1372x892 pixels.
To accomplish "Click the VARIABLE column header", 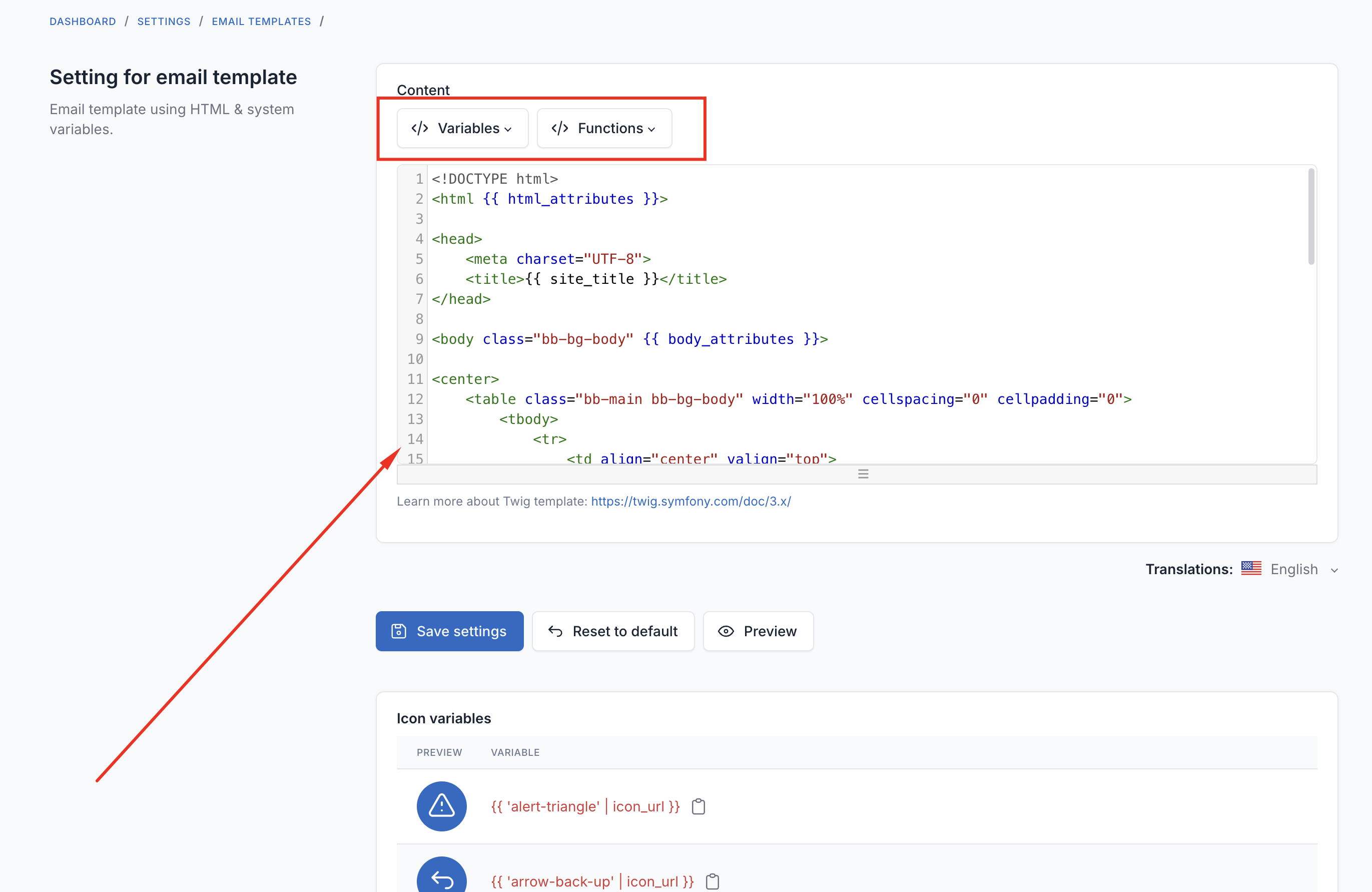I will (515, 752).
